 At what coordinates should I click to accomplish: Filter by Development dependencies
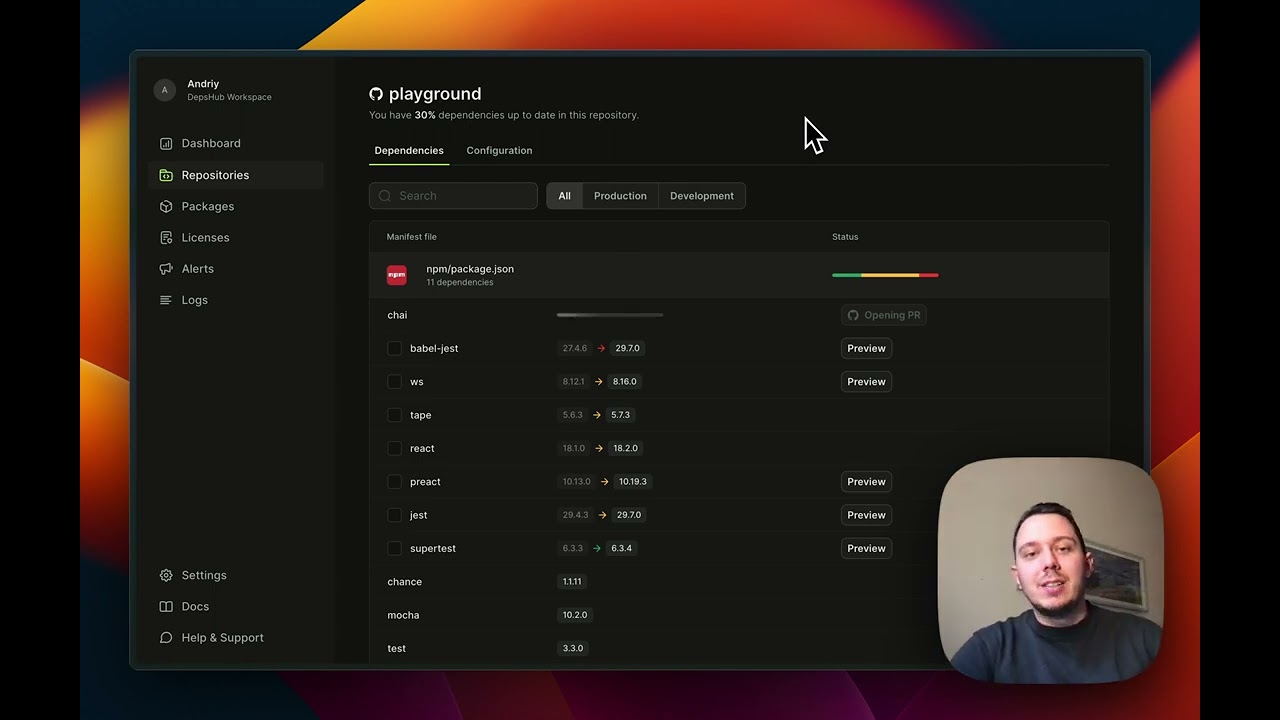click(x=702, y=196)
